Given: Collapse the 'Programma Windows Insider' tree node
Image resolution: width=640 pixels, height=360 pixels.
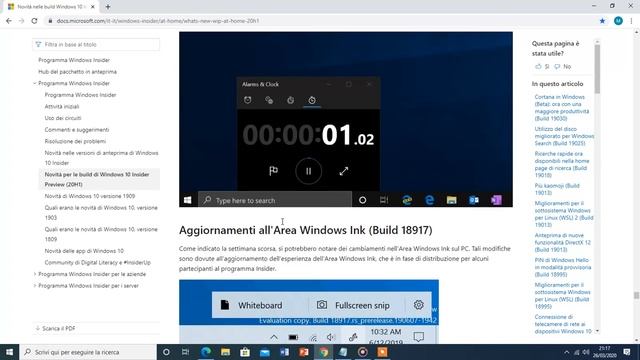Looking at the screenshot, I should coord(35,83).
